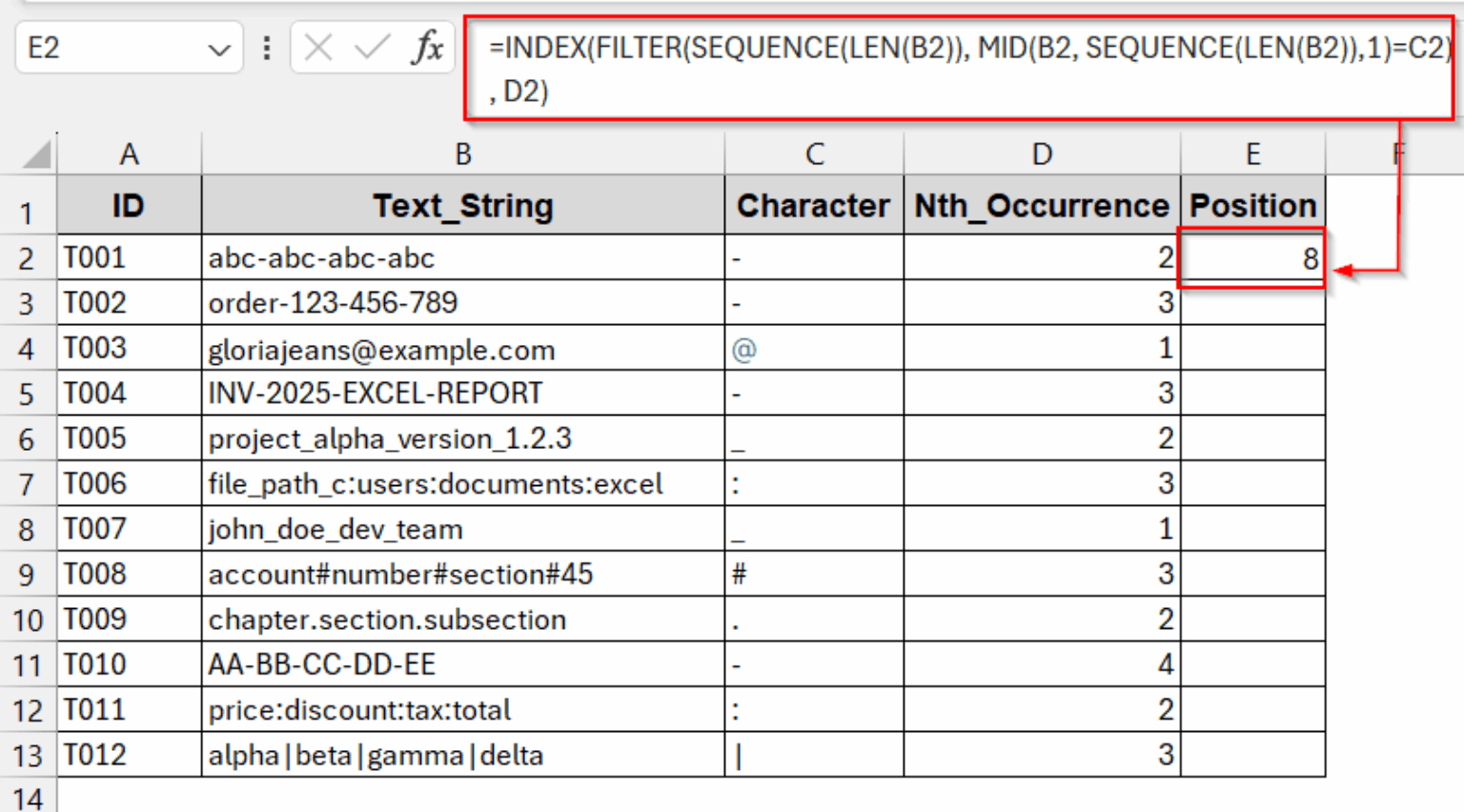The image size is (1464, 812).
Task: Click the Text_String header cell
Action: tap(463, 205)
